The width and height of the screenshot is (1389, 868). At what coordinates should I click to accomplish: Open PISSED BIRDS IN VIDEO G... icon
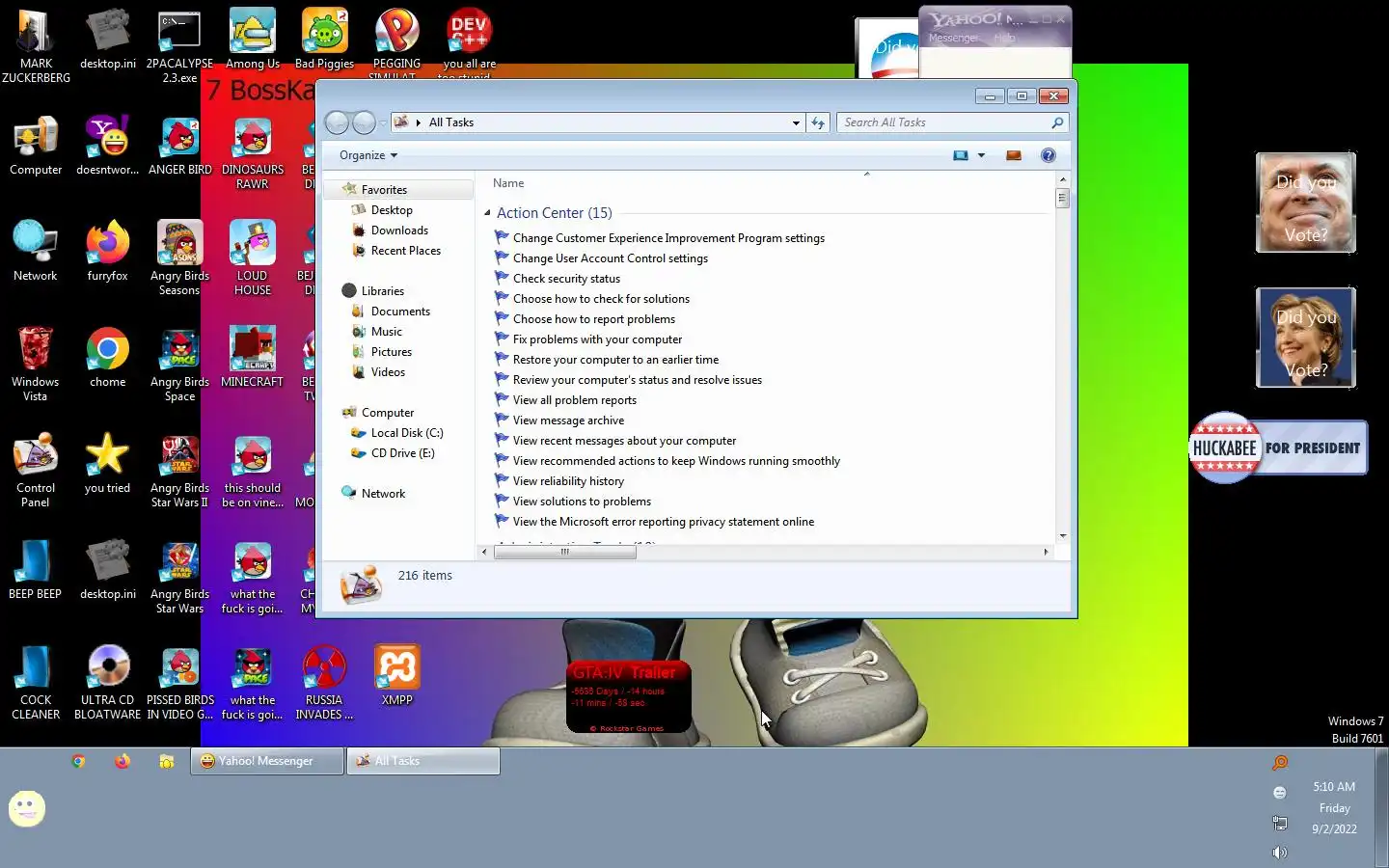[180, 683]
